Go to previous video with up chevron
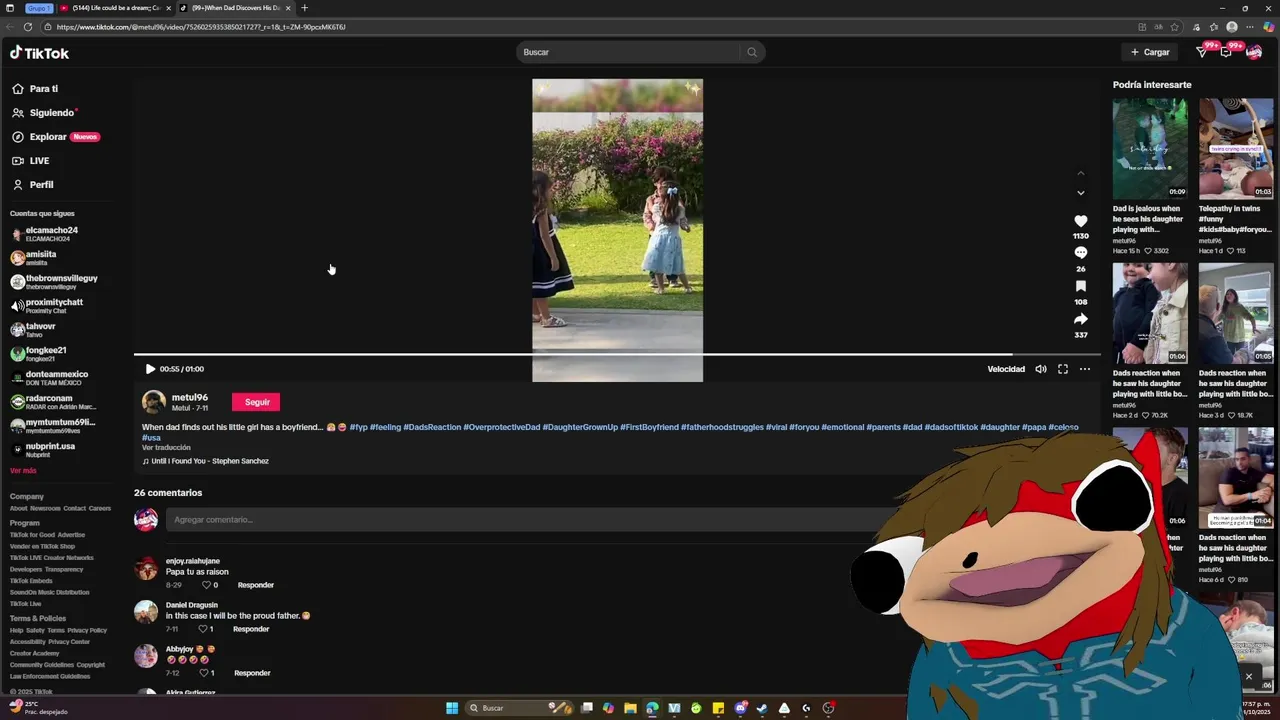Screen dimensions: 1280x720 (x=1080, y=173)
